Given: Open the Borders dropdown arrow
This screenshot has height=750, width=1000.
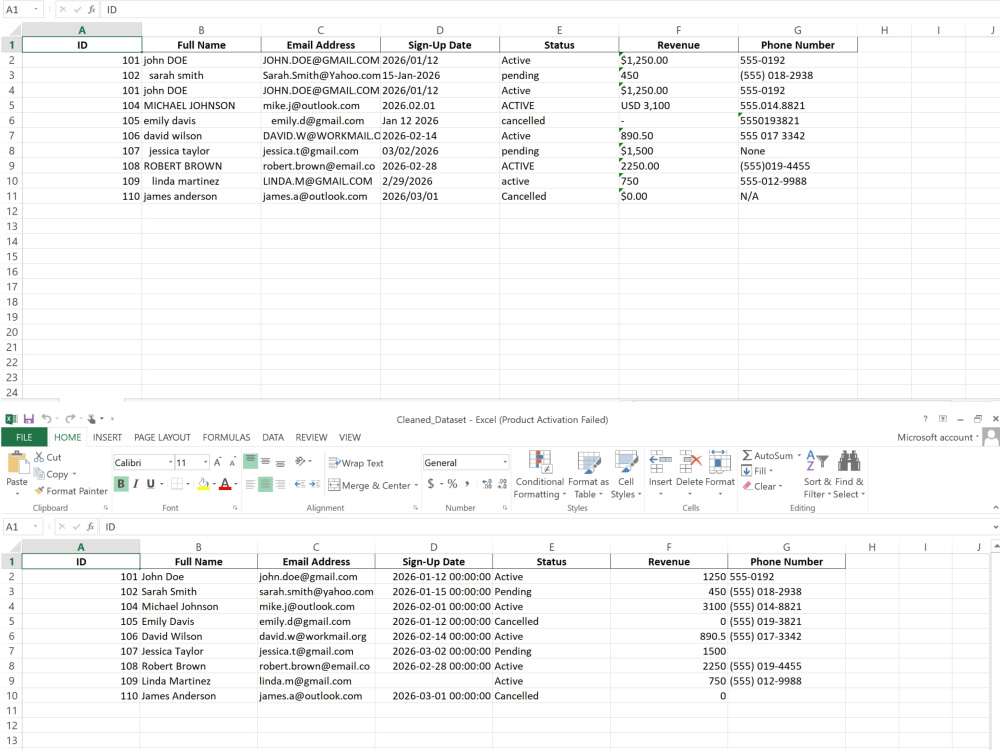Looking at the screenshot, I should [x=188, y=484].
